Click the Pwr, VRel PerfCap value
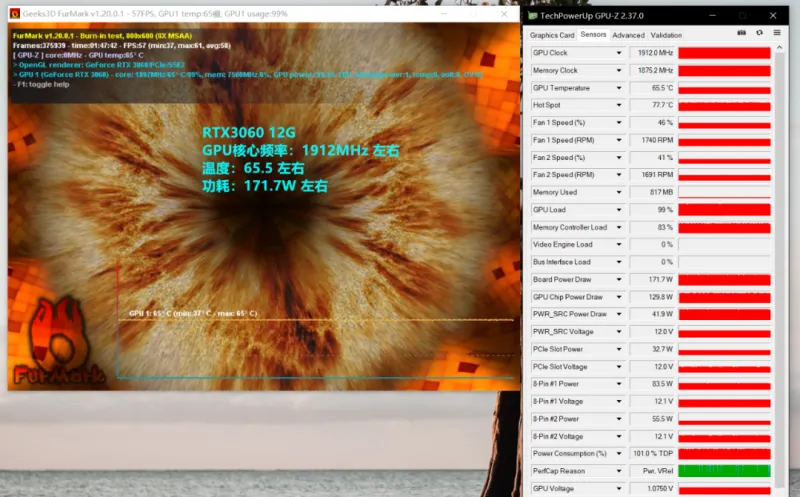 [653, 471]
